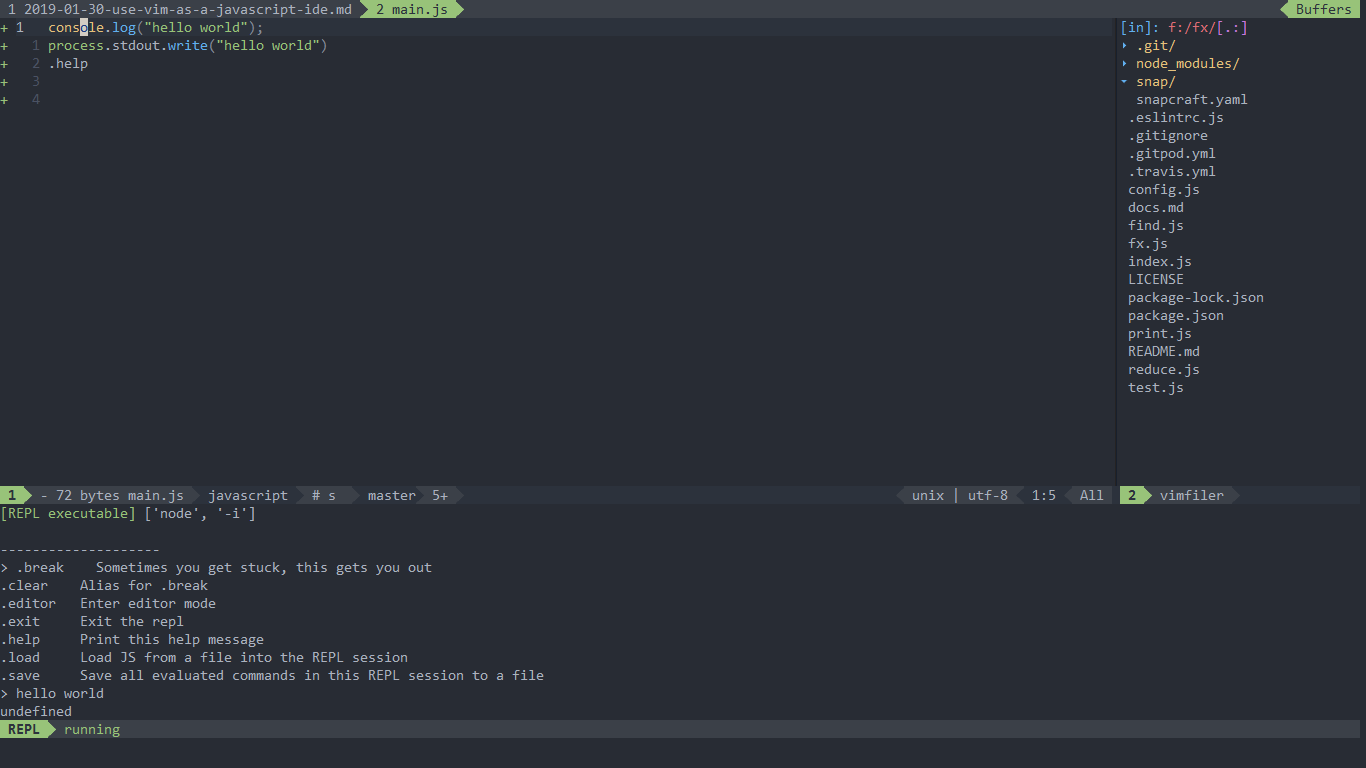Place cursor on process.stdout.write line

pos(188,45)
